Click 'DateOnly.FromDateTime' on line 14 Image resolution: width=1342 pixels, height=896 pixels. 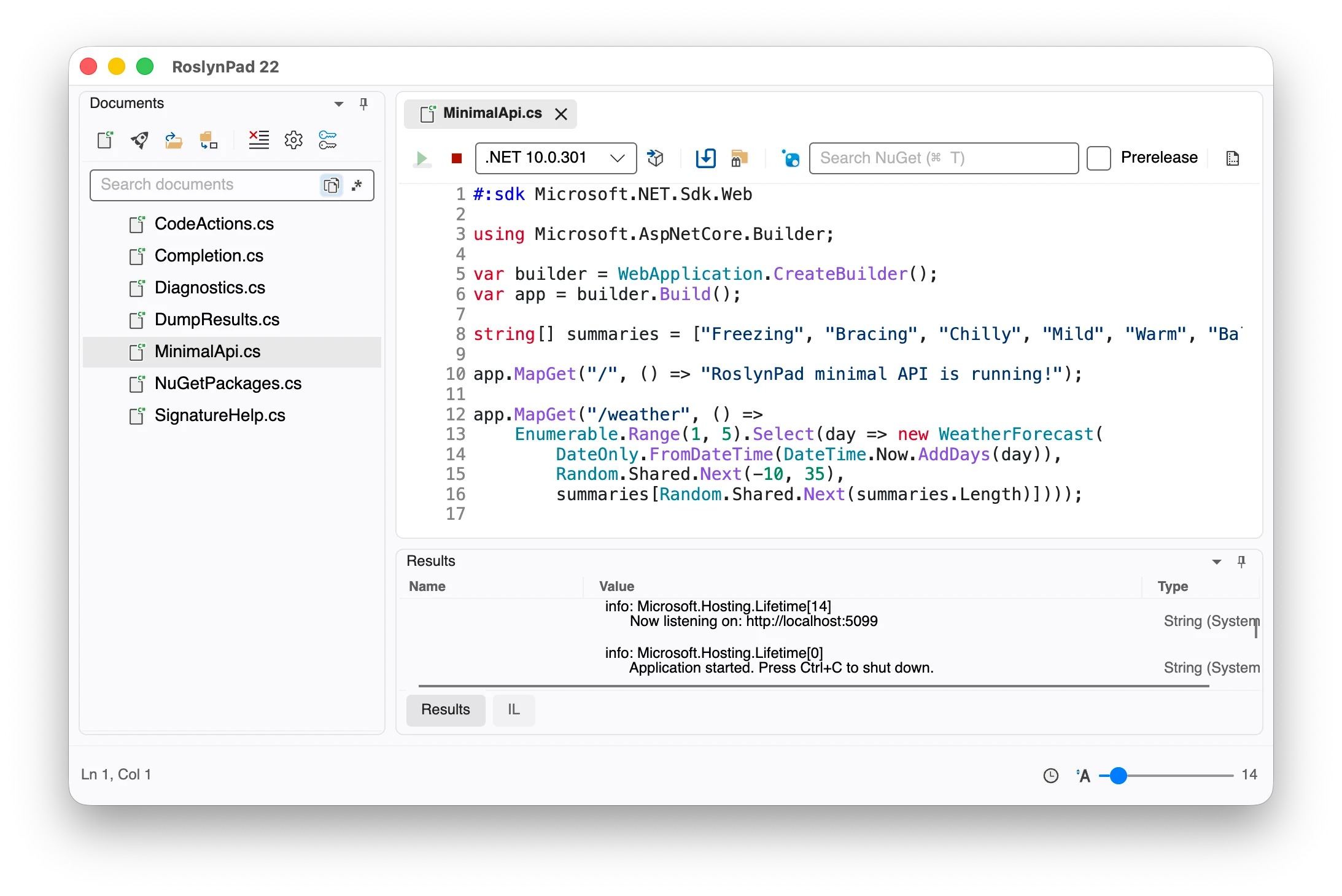click(664, 455)
